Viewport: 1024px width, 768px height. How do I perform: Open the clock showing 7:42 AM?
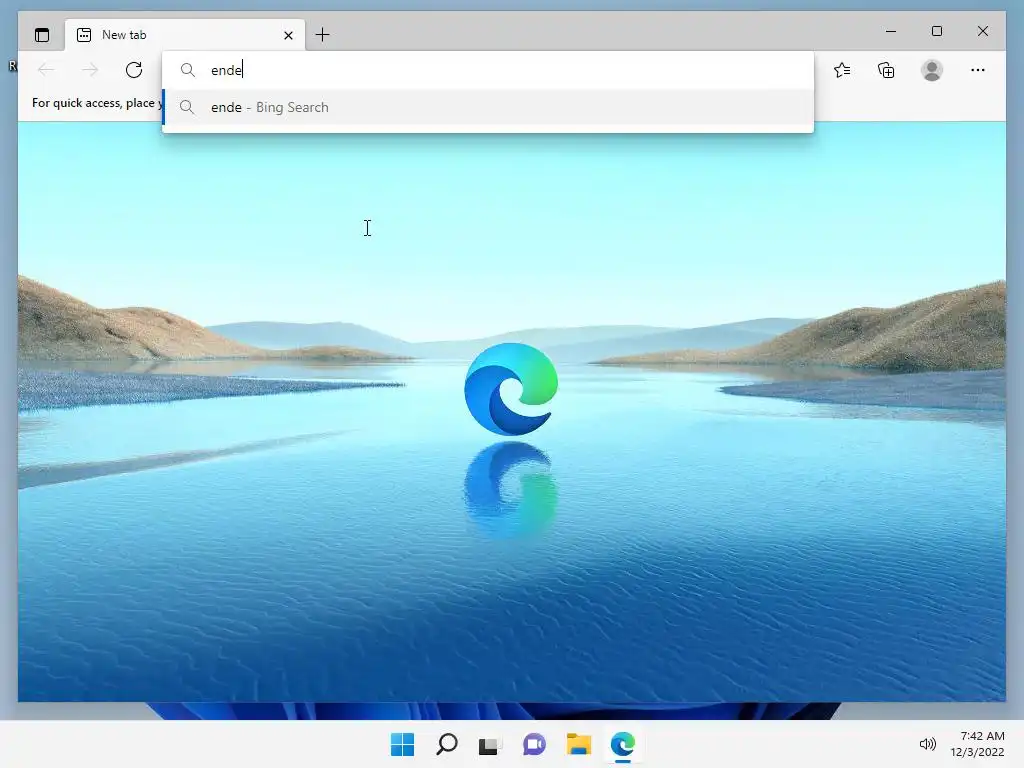(978, 744)
